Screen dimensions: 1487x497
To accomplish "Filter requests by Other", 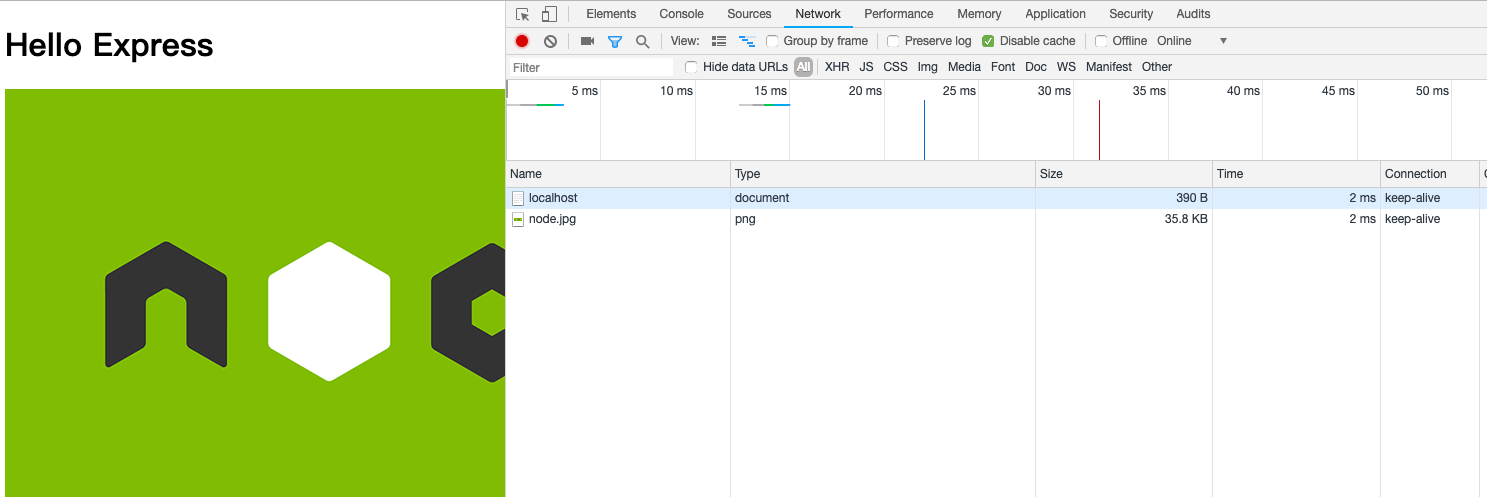I will 1157,67.
